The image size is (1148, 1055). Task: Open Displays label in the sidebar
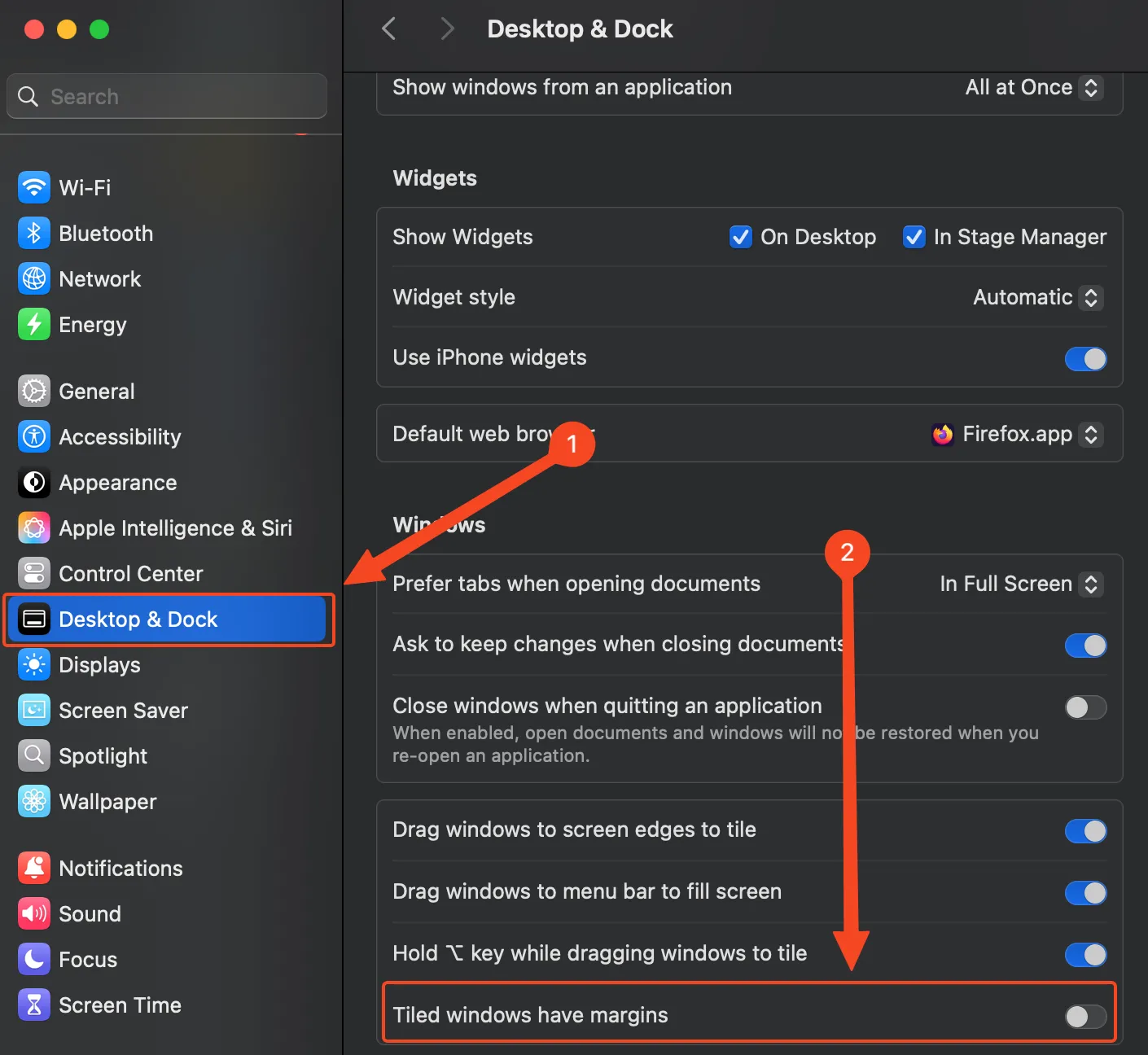[x=99, y=665]
